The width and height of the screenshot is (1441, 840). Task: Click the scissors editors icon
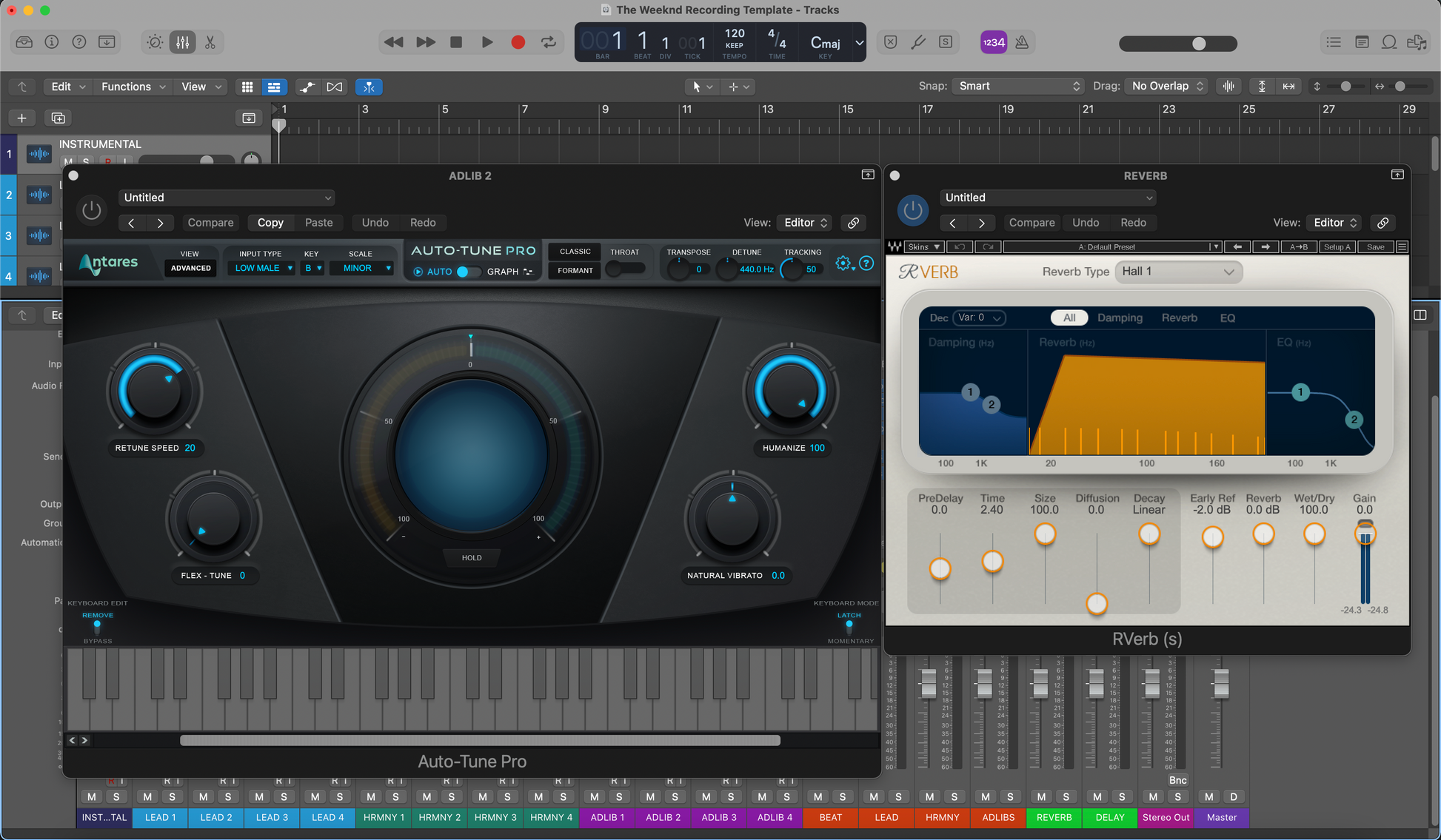coord(210,42)
